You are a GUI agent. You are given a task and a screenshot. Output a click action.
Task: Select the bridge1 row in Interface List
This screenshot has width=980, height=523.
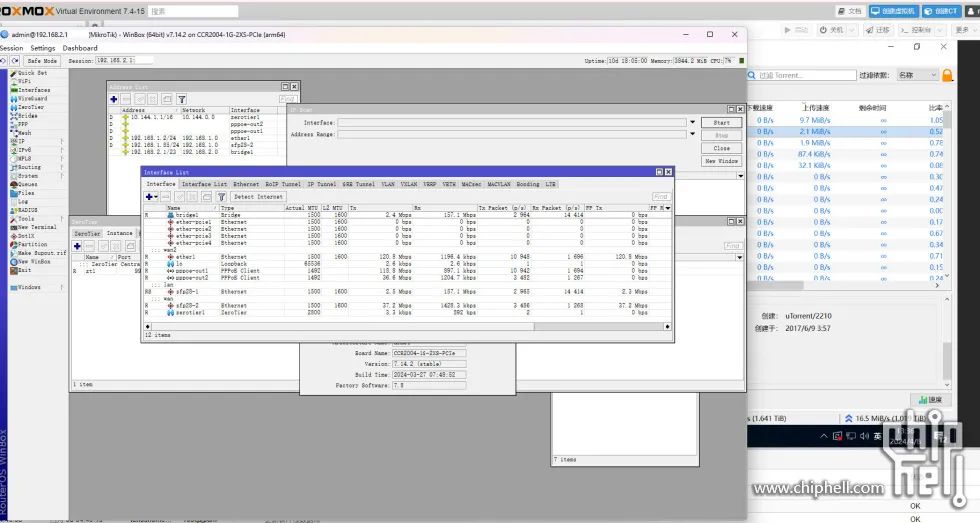[408, 215]
